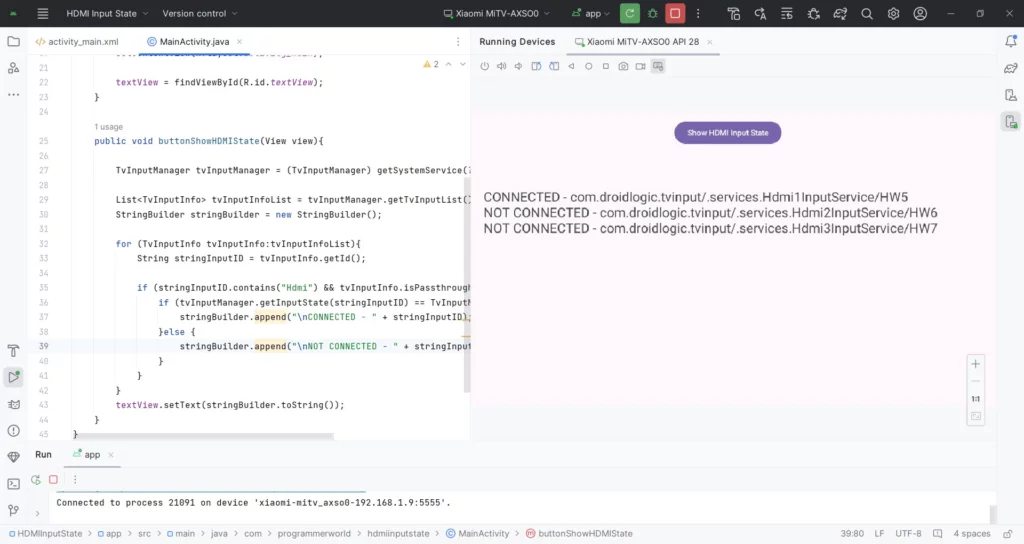Lower device volume

click(x=519, y=66)
